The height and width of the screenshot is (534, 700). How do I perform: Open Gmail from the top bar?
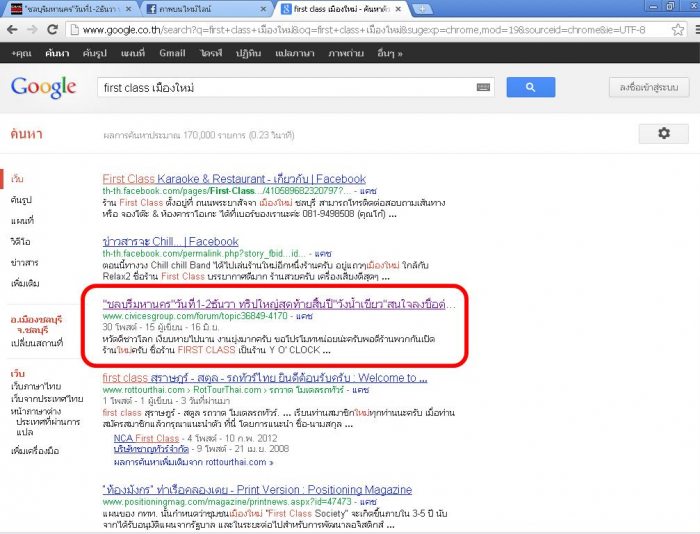pyautogui.click(x=172, y=53)
